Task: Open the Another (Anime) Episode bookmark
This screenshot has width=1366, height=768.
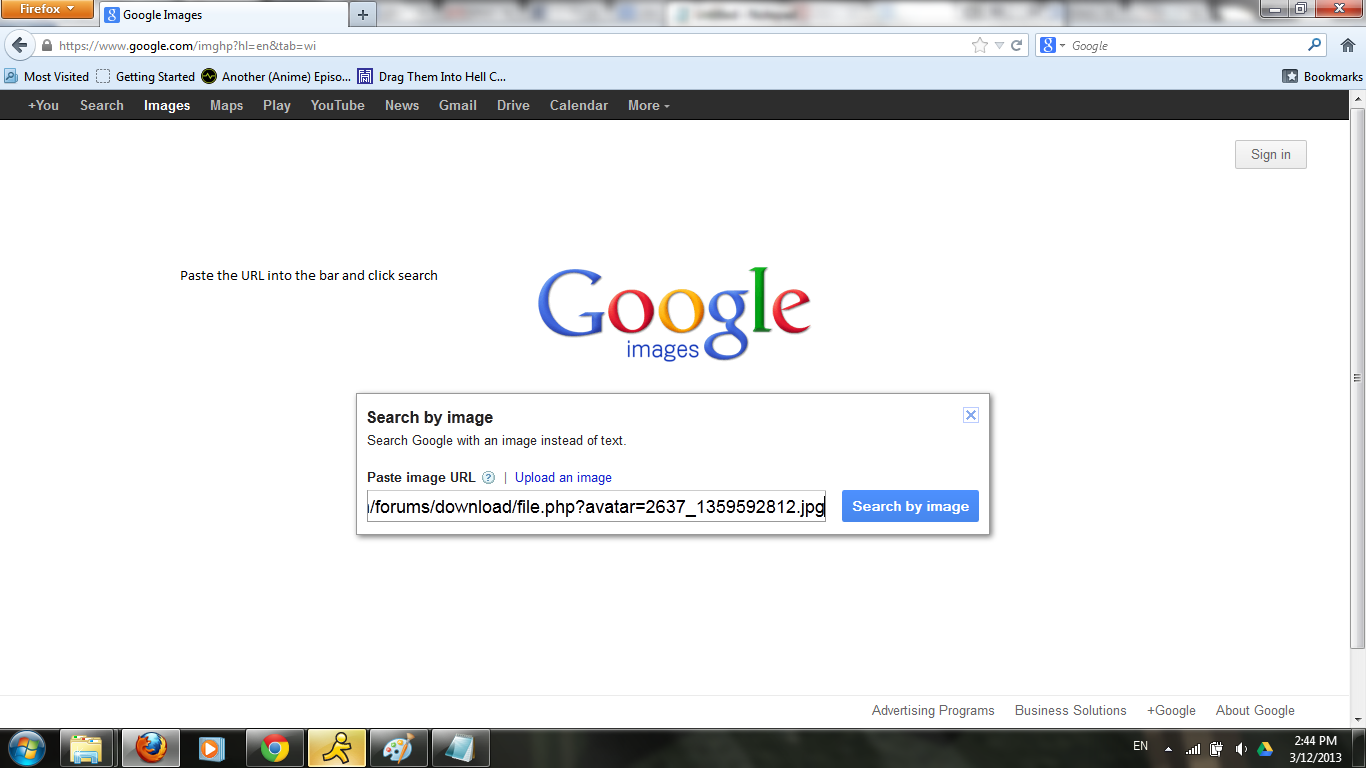Action: (x=276, y=76)
